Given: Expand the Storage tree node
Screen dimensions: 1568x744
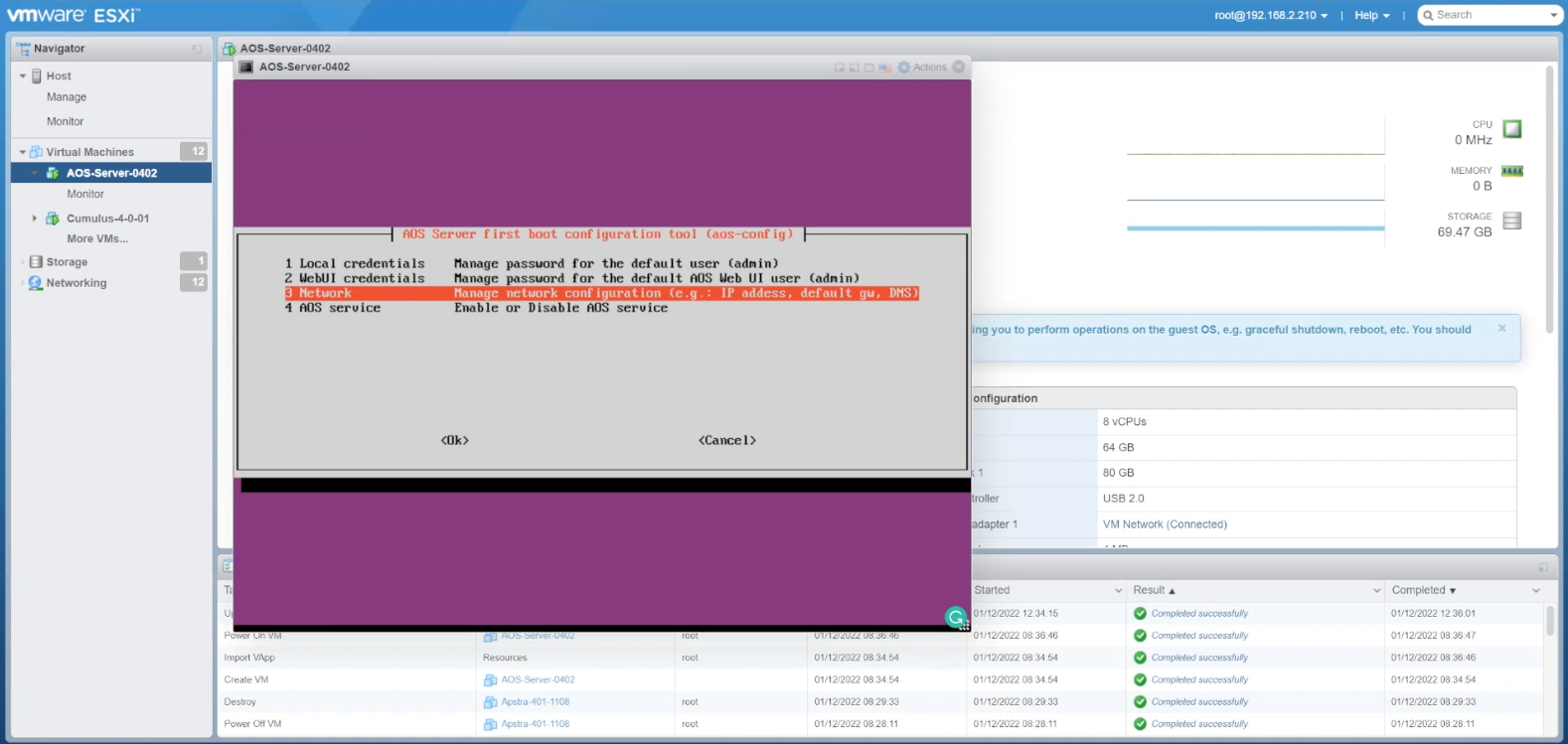Looking at the screenshot, I should click(x=23, y=262).
